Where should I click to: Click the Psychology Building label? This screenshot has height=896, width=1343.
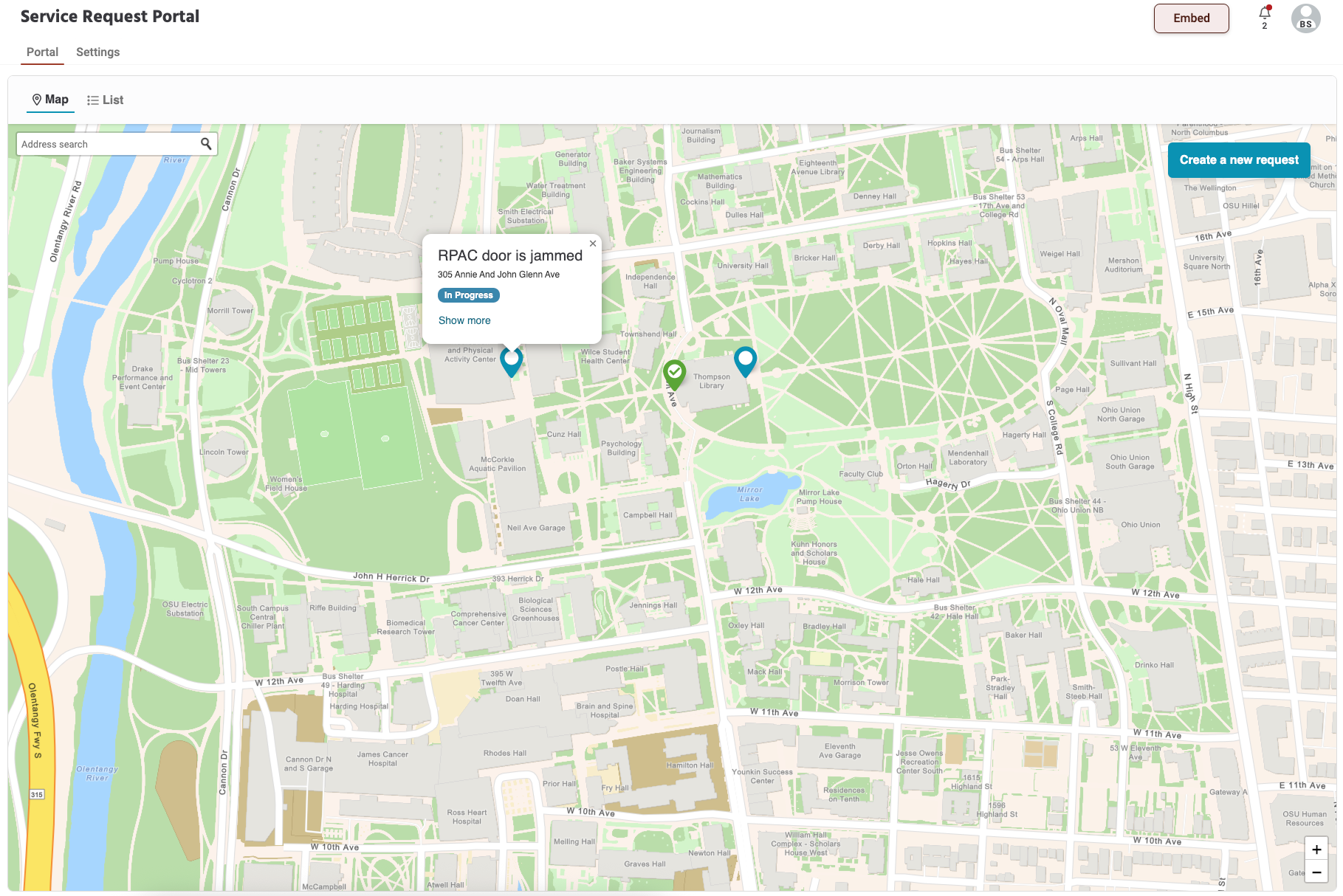[x=622, y=448]
